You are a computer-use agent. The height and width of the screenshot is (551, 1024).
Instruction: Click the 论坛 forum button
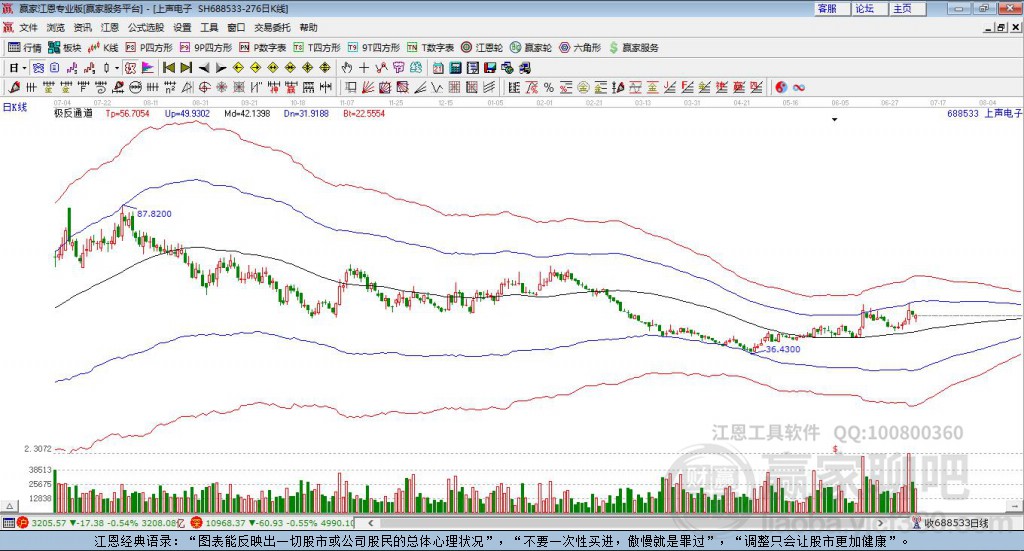[870, 8]
